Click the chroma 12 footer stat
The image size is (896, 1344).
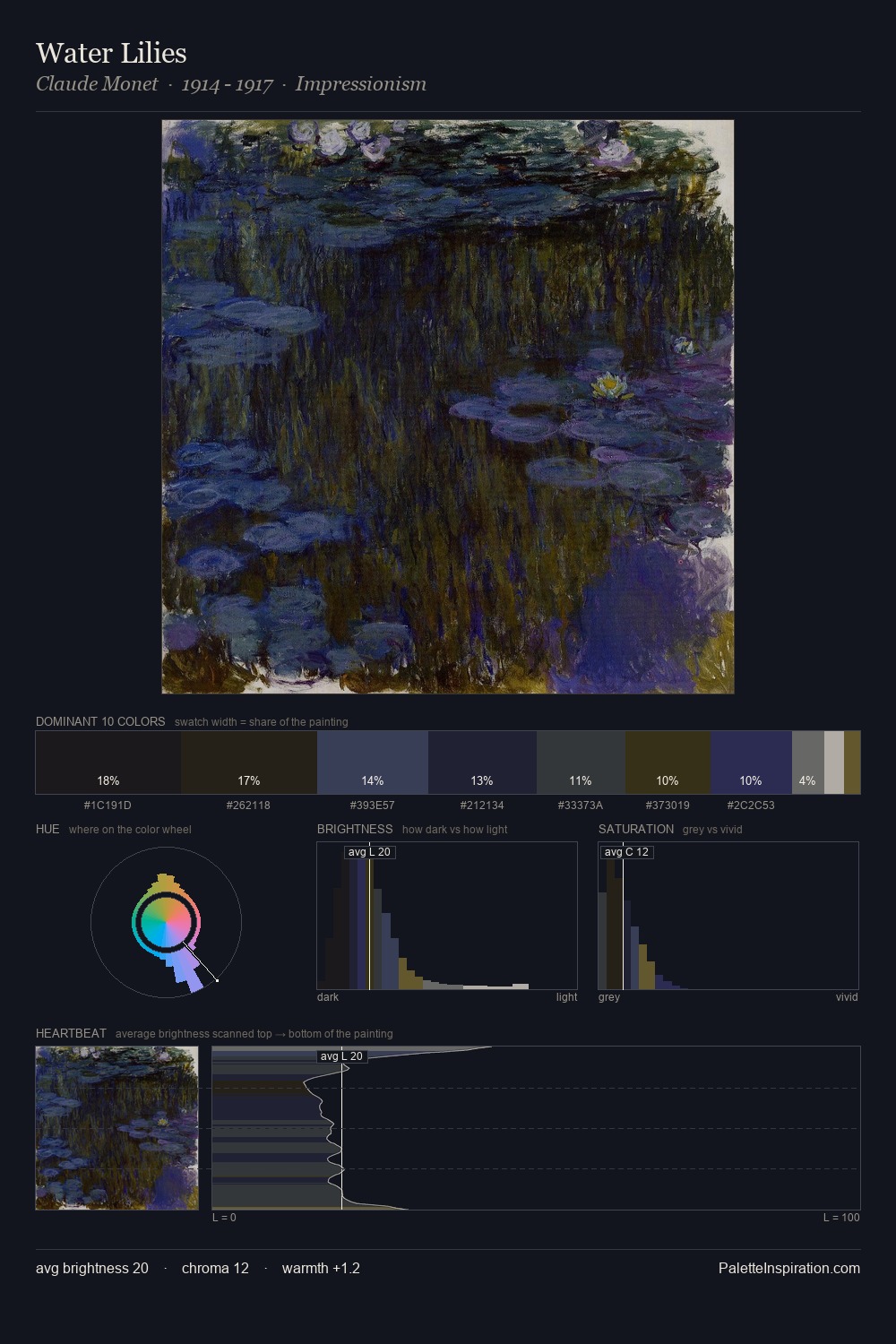pos(215,1269)
